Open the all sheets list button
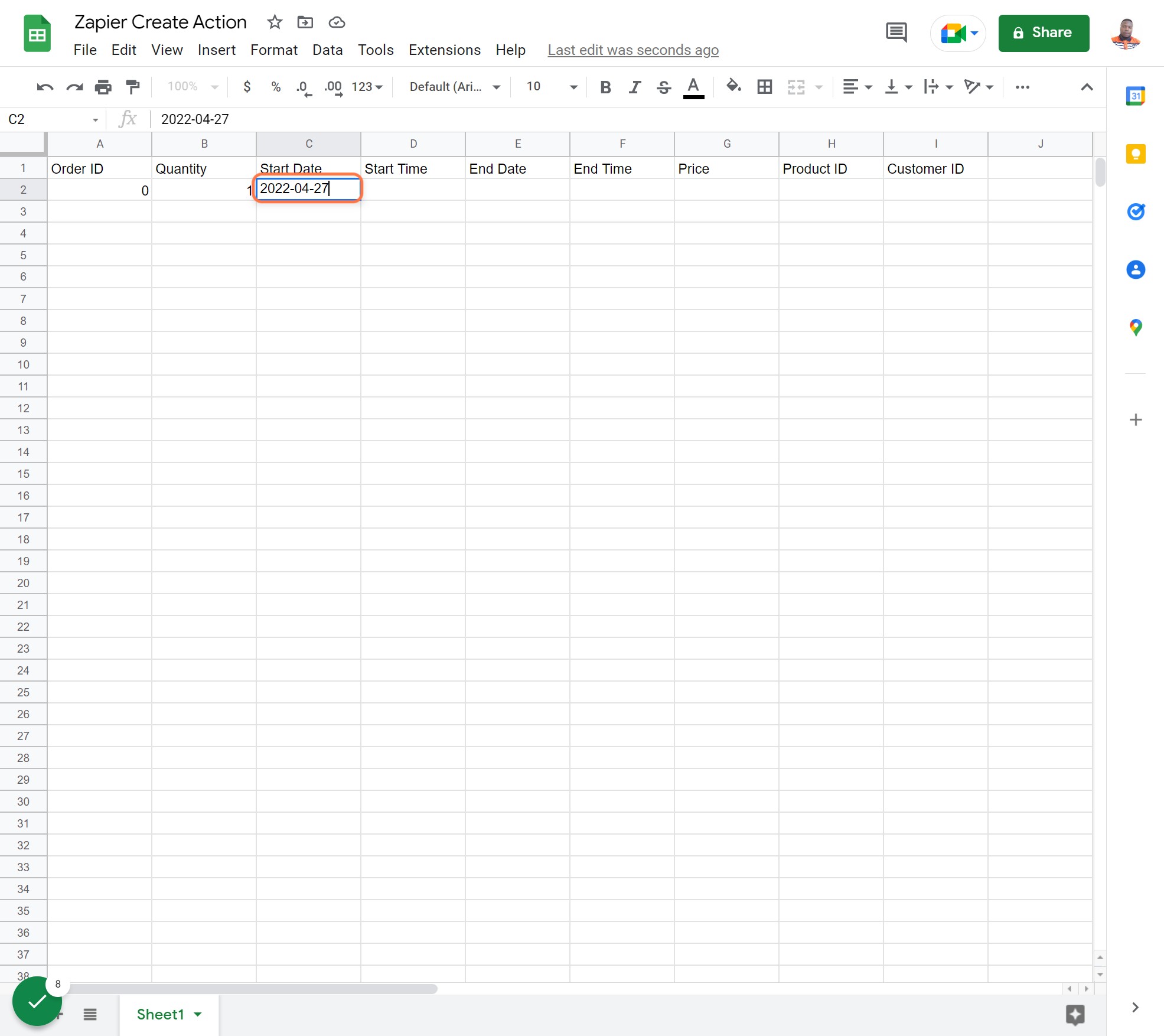This screenshot has width=1164, height=1036. 90,1014
